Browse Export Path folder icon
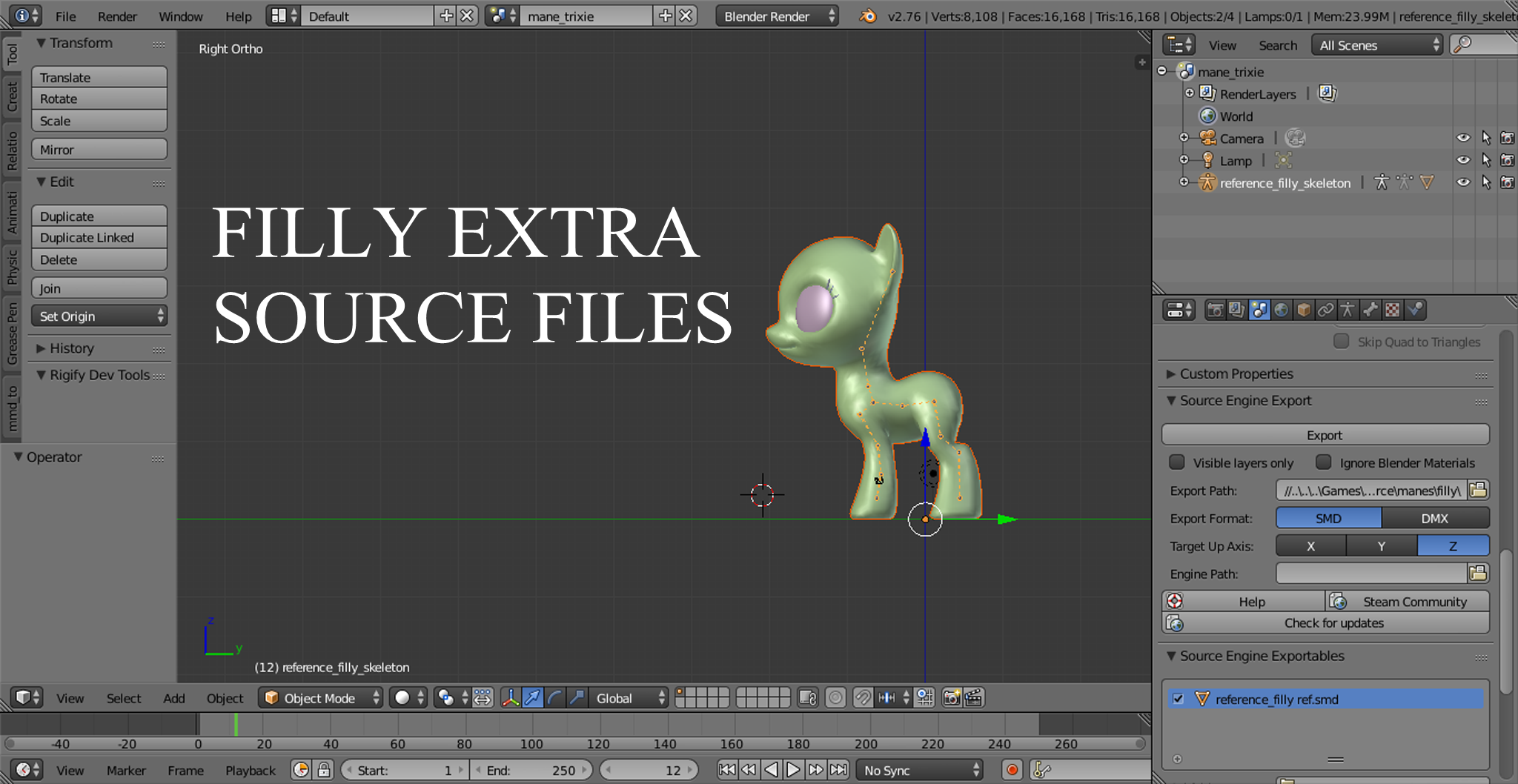The image size is (1518, 784). 1478,490
